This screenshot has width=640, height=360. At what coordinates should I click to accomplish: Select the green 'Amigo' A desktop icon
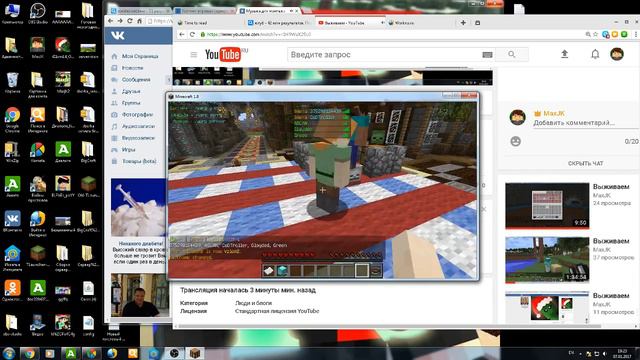click(12, 187)
